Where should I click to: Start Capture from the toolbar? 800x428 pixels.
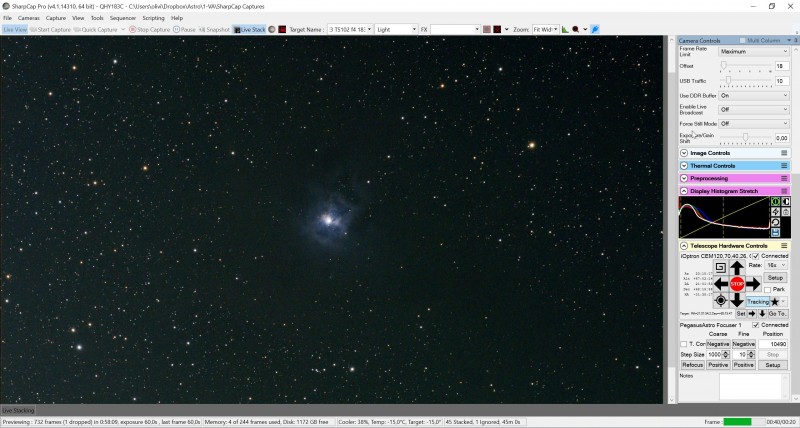(x=50, y=30)
